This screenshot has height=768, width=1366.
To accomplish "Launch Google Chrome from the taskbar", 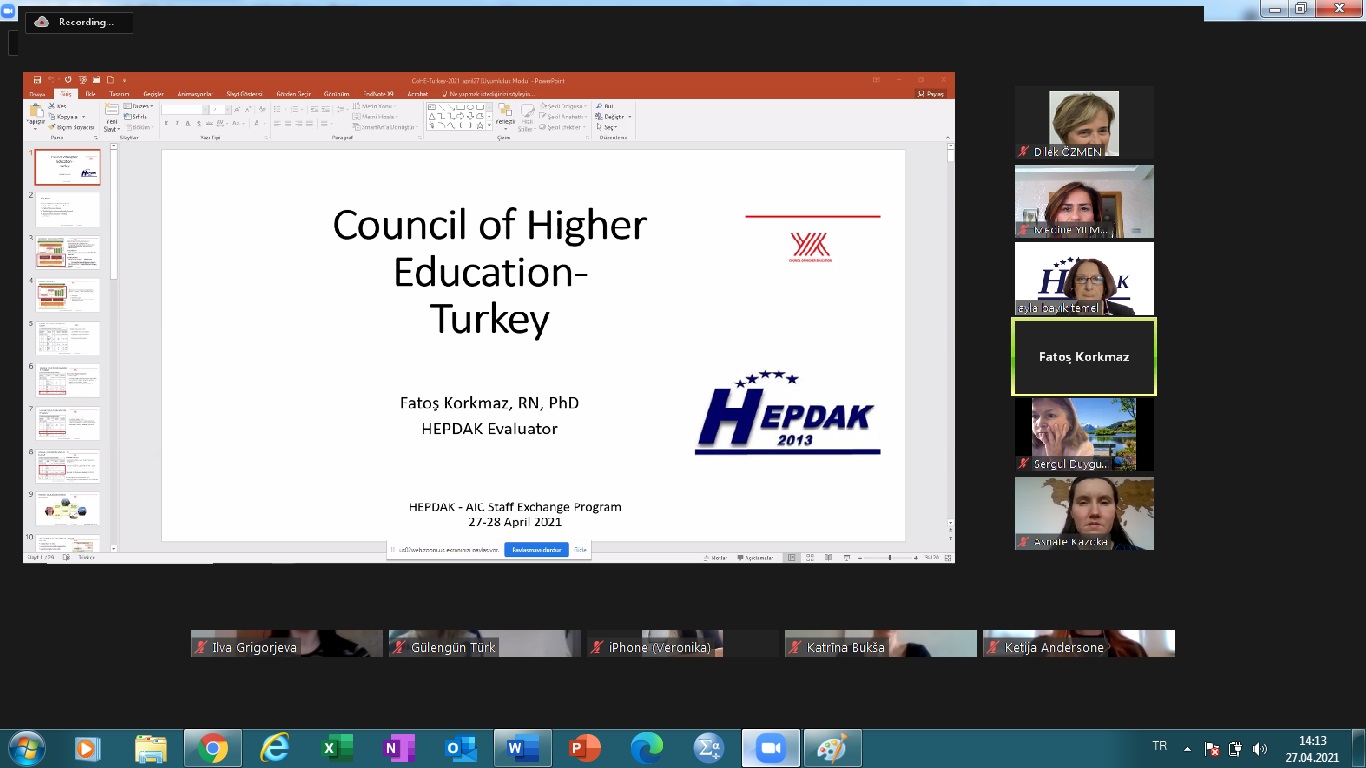I will pos(212,748).
